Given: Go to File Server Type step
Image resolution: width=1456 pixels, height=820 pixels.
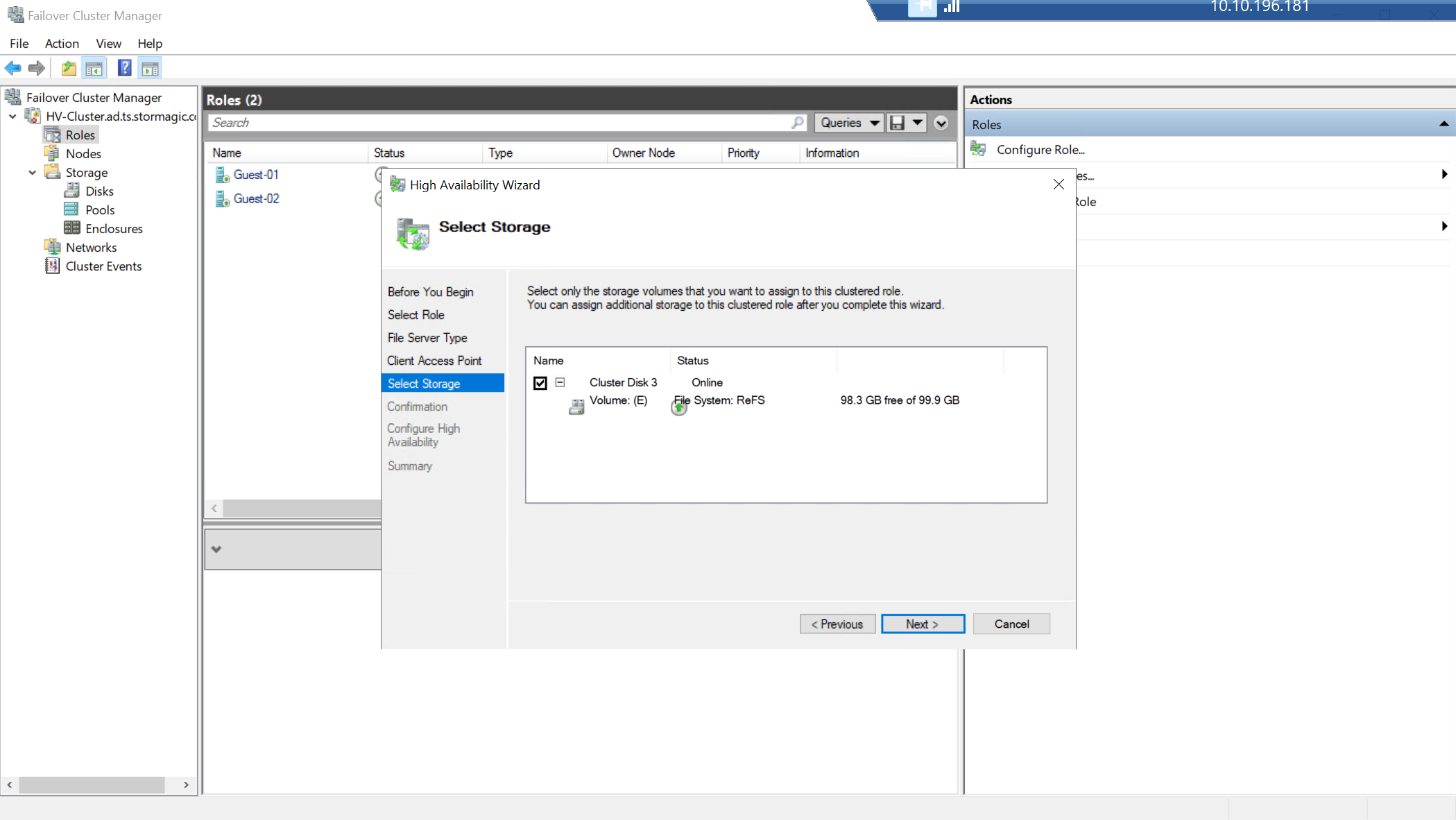Looking at the screenshot, I should point(427,338).
